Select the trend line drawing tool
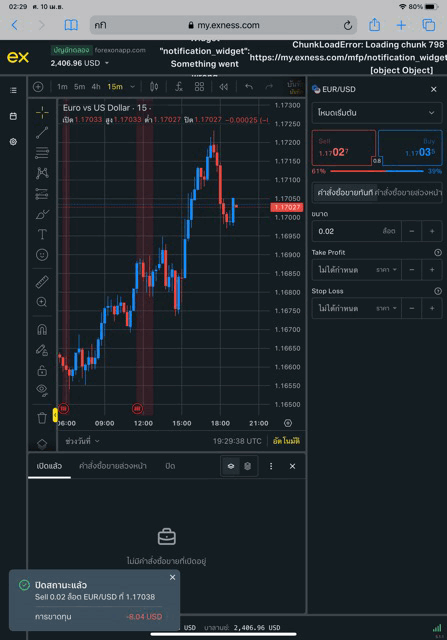This screenshot has width=447, height=640. [42, 132]
